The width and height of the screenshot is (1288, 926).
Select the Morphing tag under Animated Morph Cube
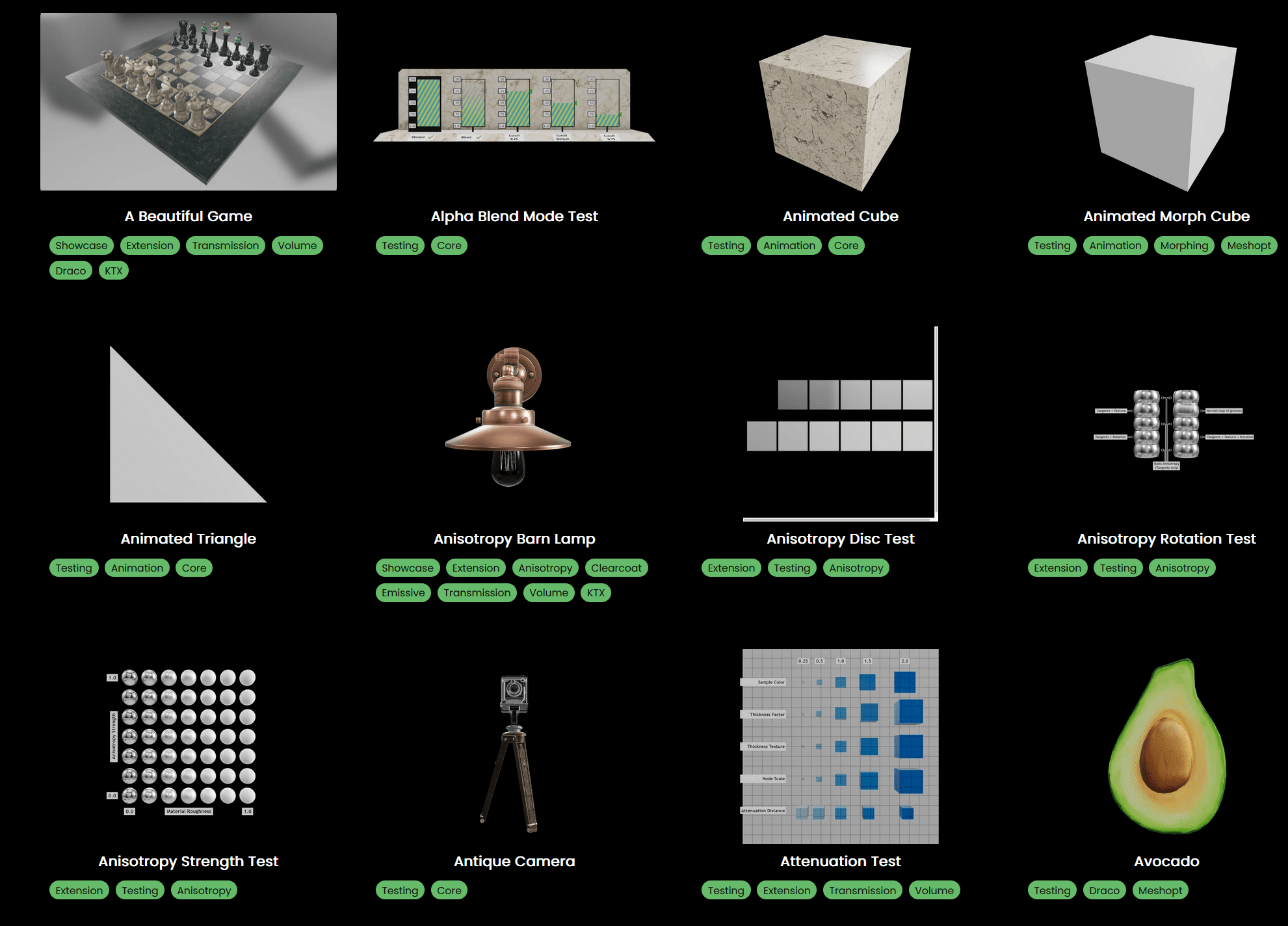1184,245
